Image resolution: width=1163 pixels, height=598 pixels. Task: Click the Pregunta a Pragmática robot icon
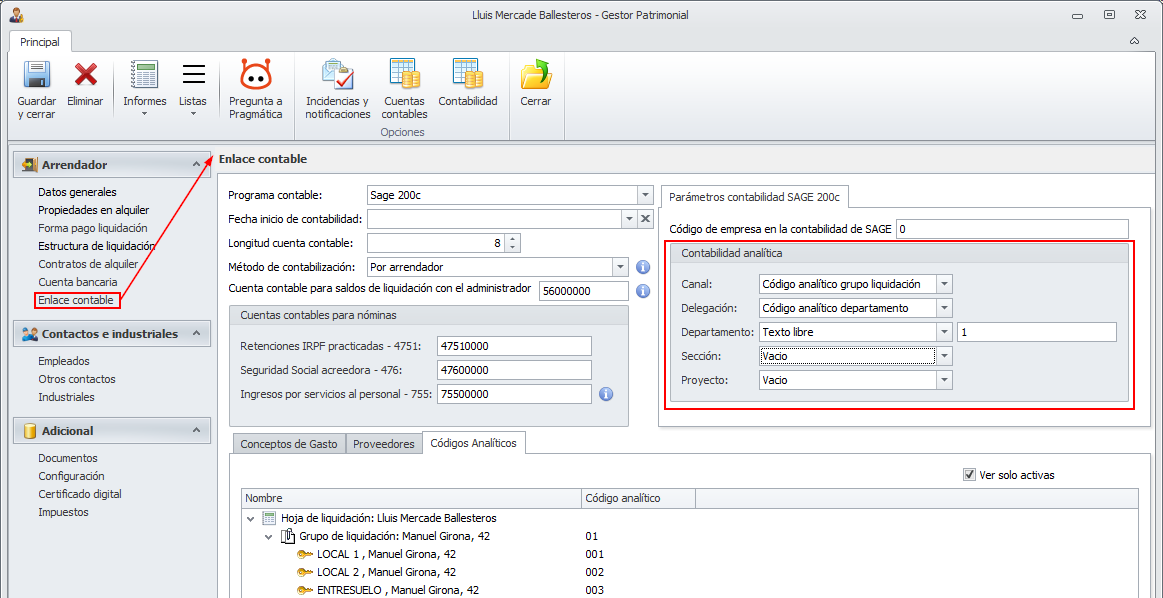[256, 76]
